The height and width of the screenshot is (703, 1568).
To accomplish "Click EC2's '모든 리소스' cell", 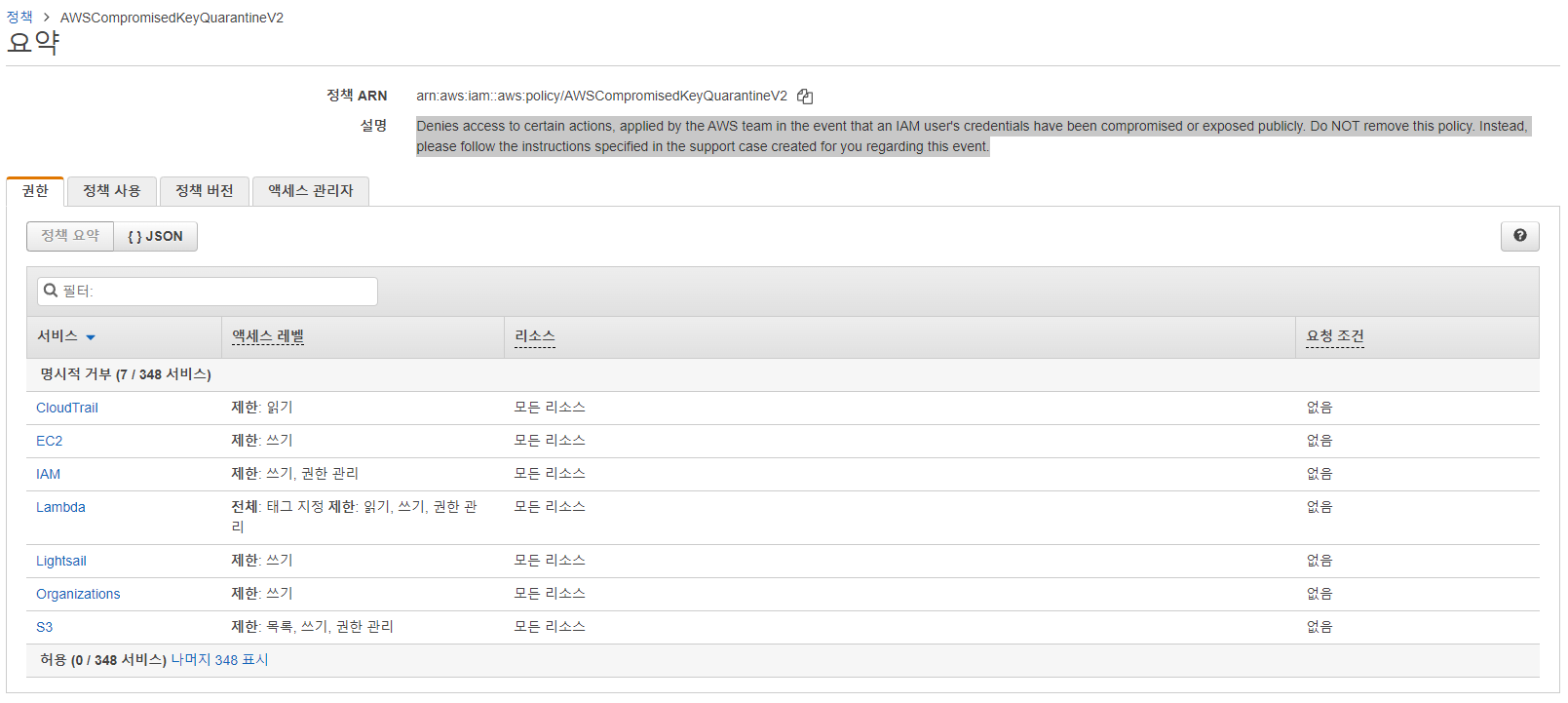I will click(x=550, y=441).
